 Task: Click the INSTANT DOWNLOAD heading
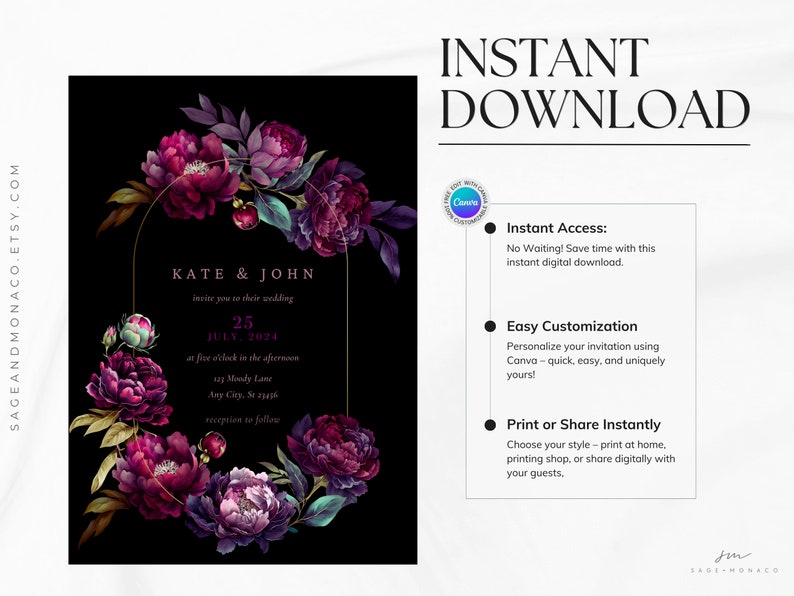tap(594, 84)
